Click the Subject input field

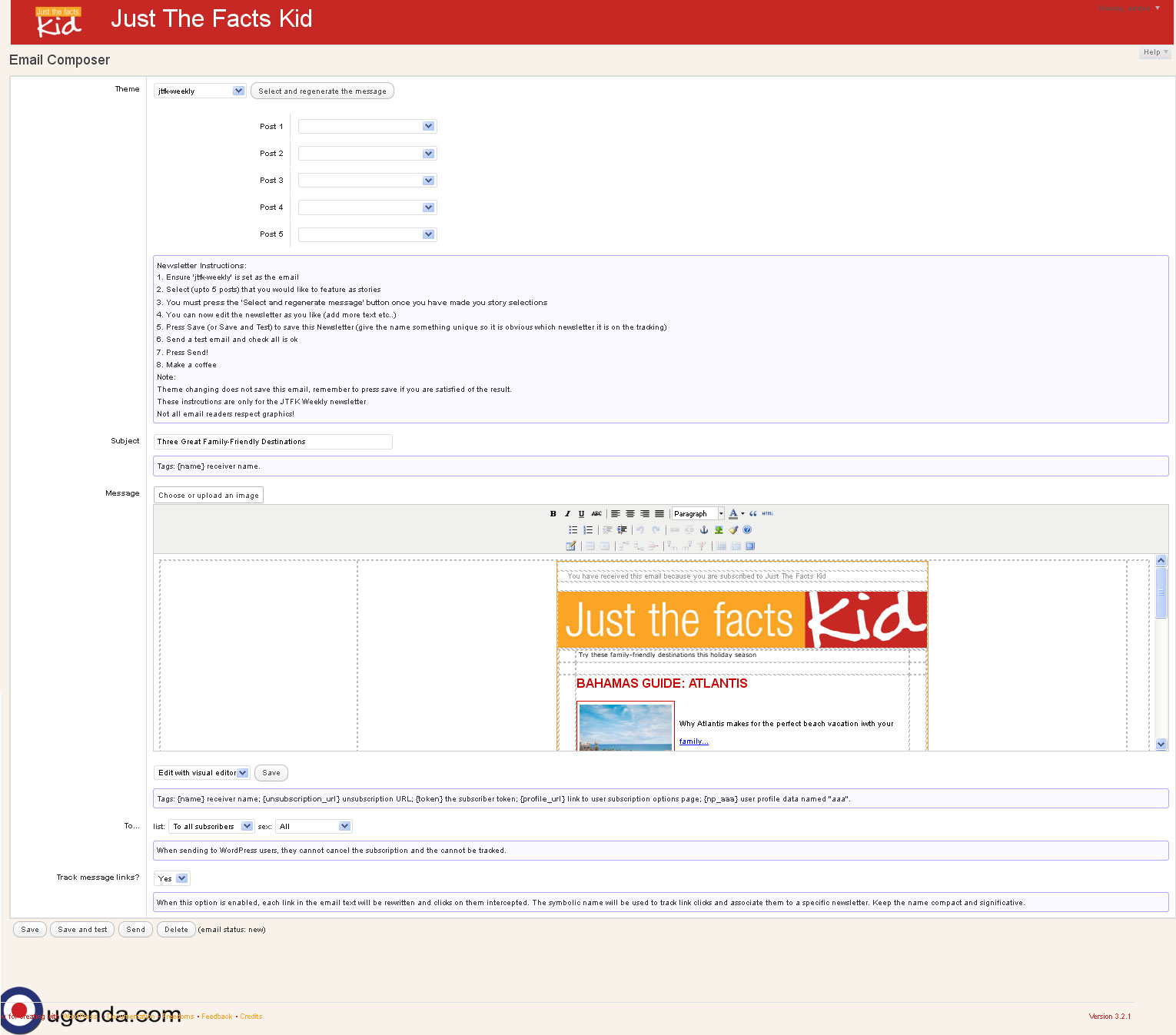click(x=273, y=442)
